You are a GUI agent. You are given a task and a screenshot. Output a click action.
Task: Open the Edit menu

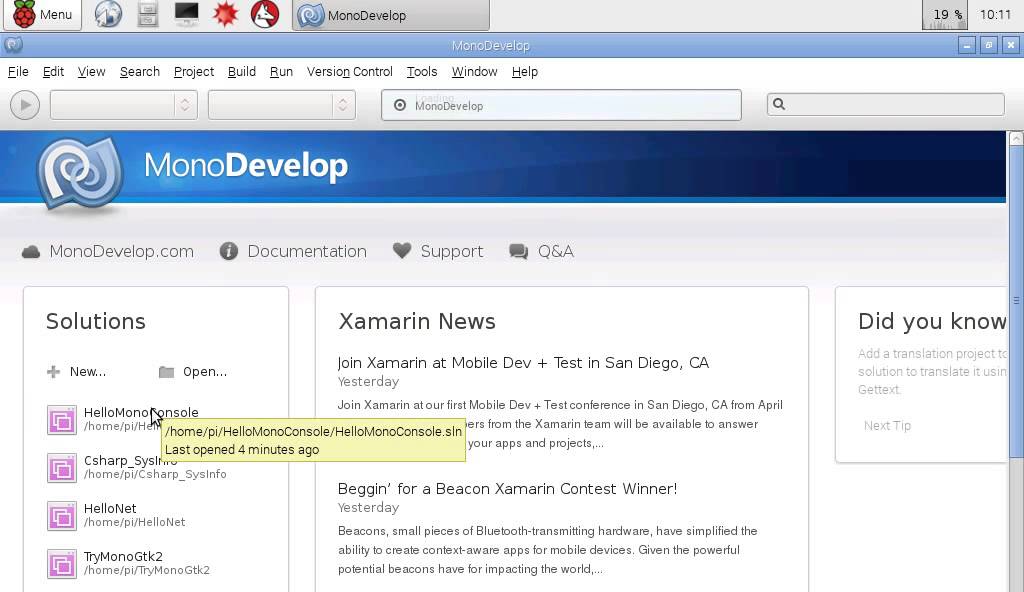click(53, 72)
